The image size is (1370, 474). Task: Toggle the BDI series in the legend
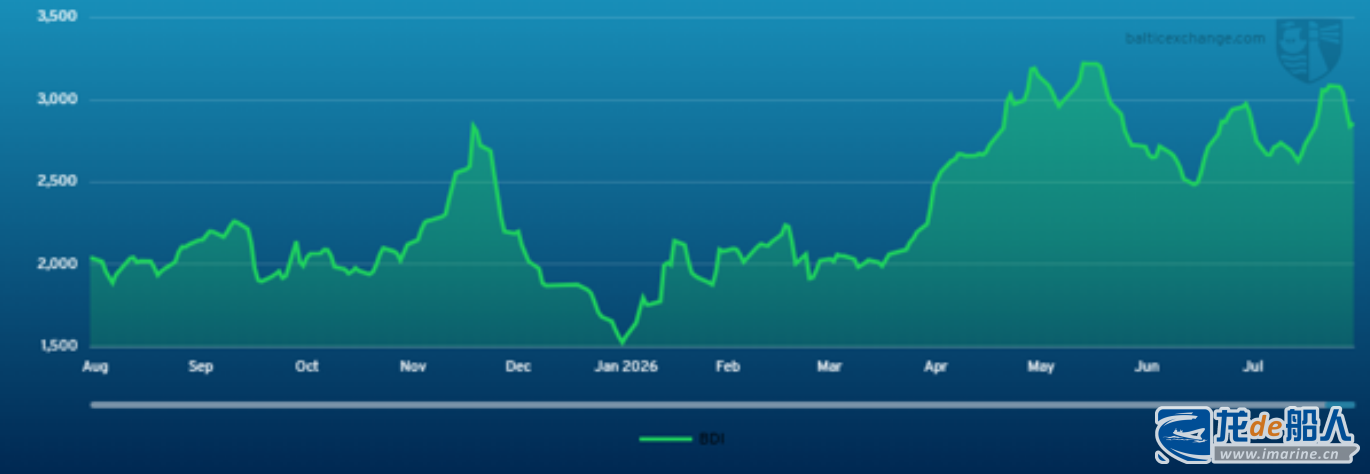point(680,440)
